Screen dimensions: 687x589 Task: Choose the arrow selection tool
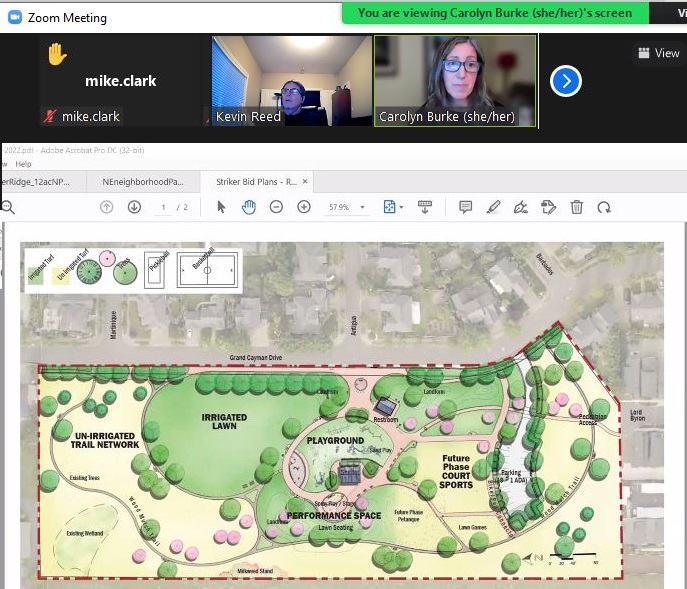click(x=221, y=207)
